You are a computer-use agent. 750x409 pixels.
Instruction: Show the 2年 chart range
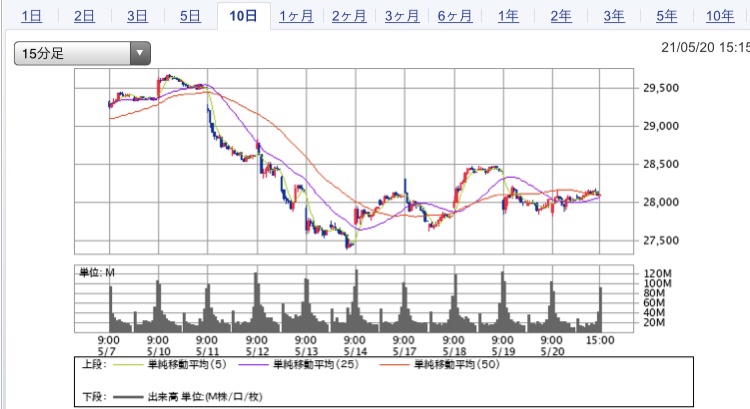(x=561, y=16)
